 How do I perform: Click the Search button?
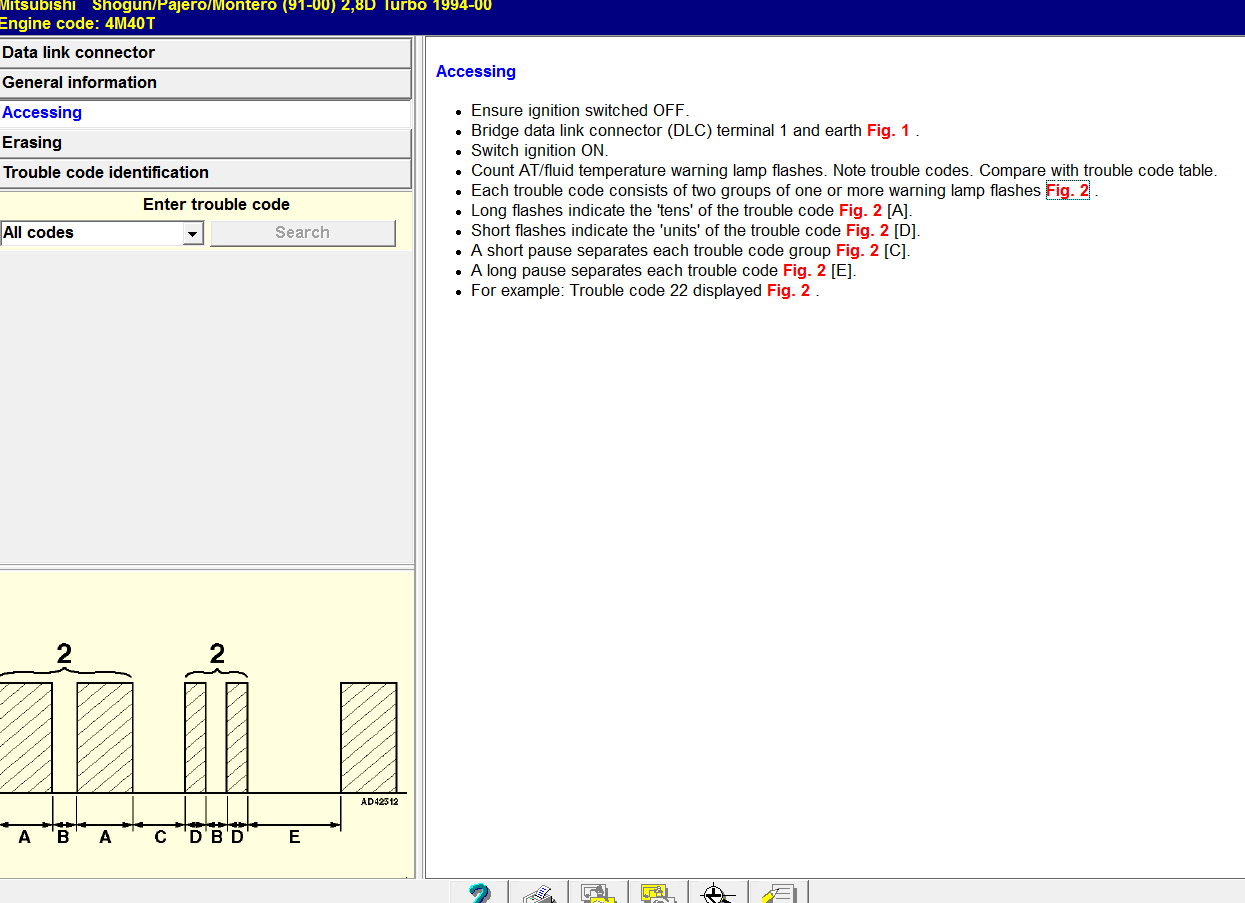point(303,233)
